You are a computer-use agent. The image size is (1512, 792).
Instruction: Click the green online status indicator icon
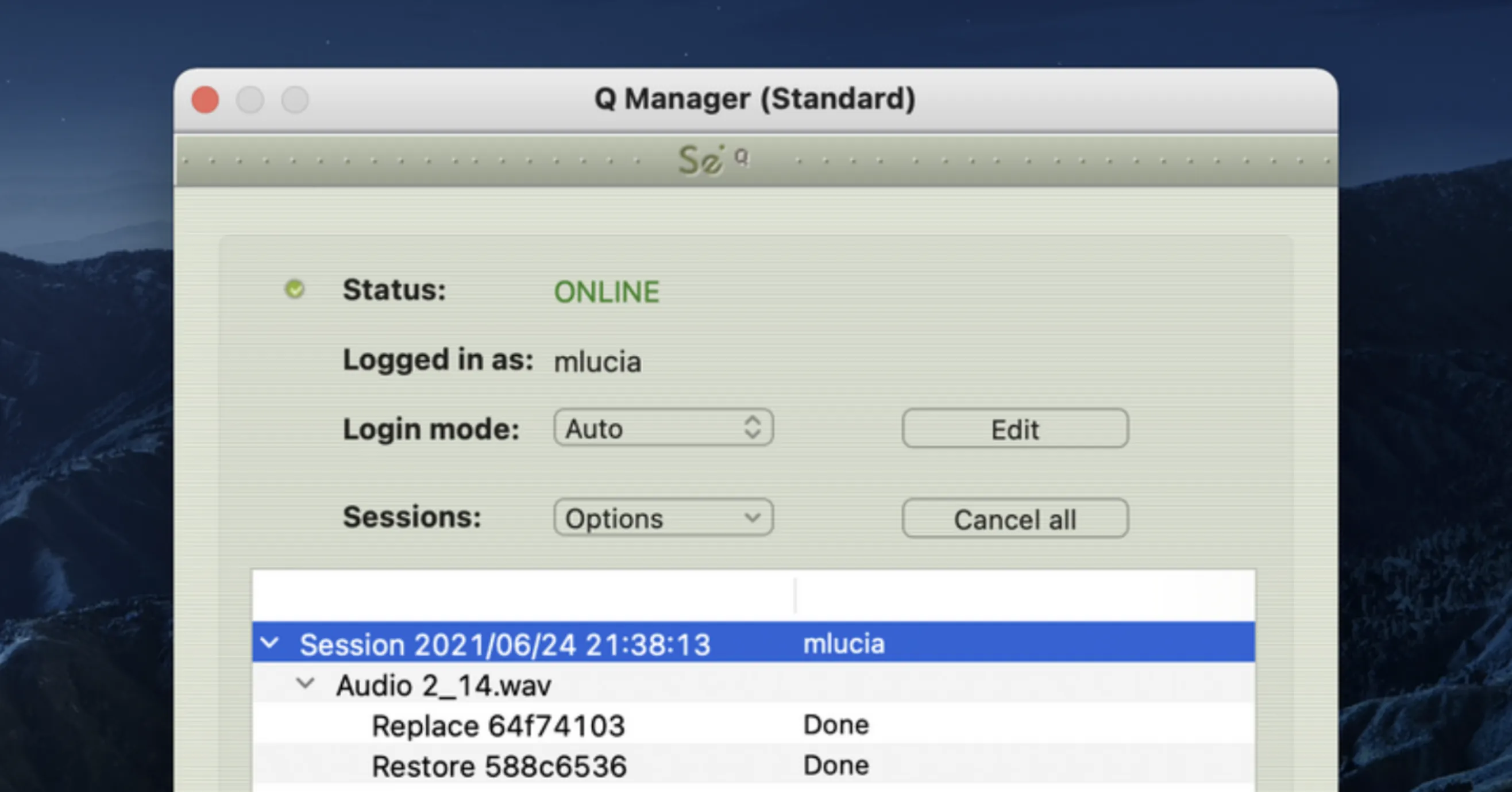tap(295, 289)
